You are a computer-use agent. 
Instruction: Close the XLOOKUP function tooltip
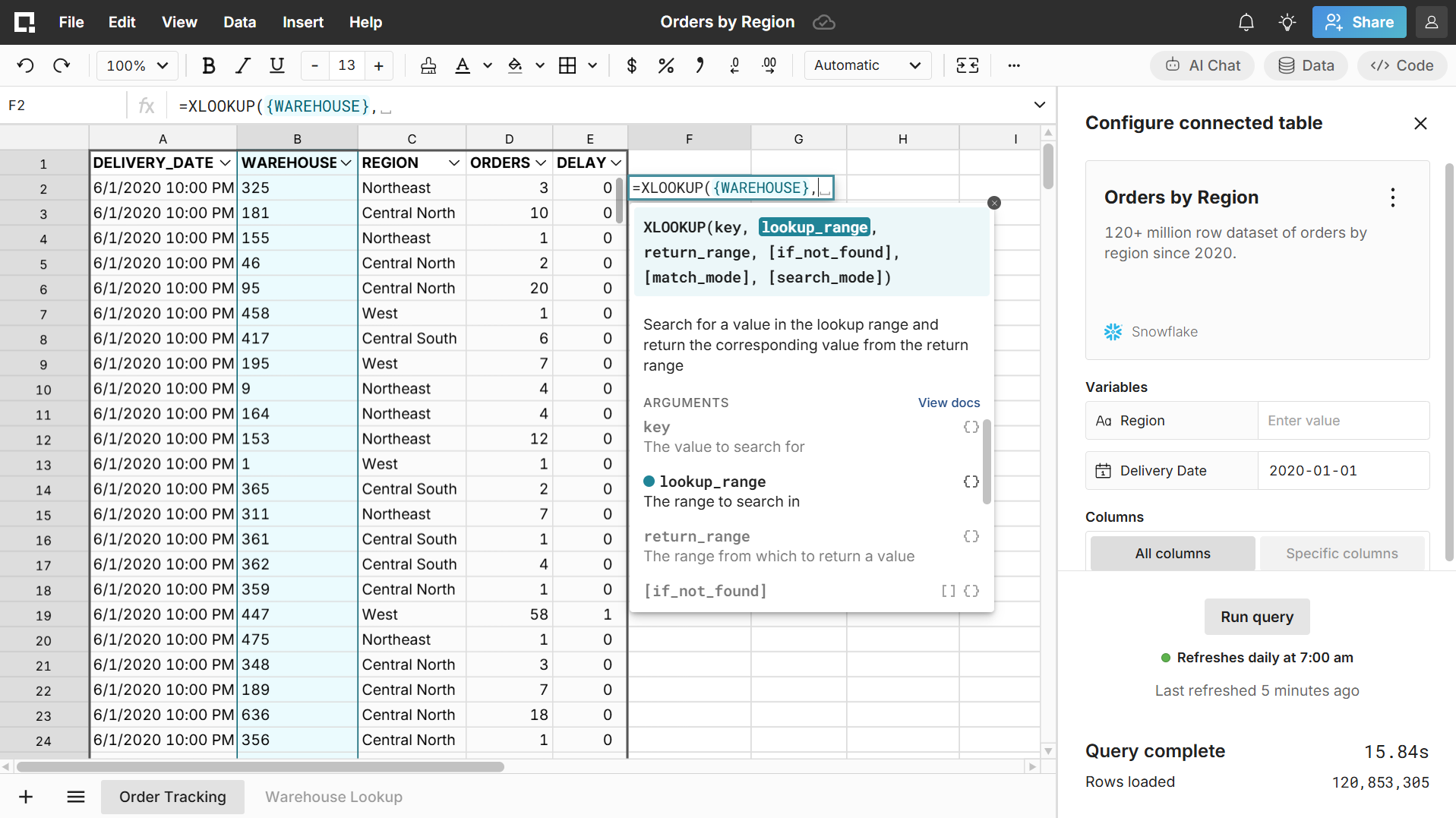click(x=994, y=203)
